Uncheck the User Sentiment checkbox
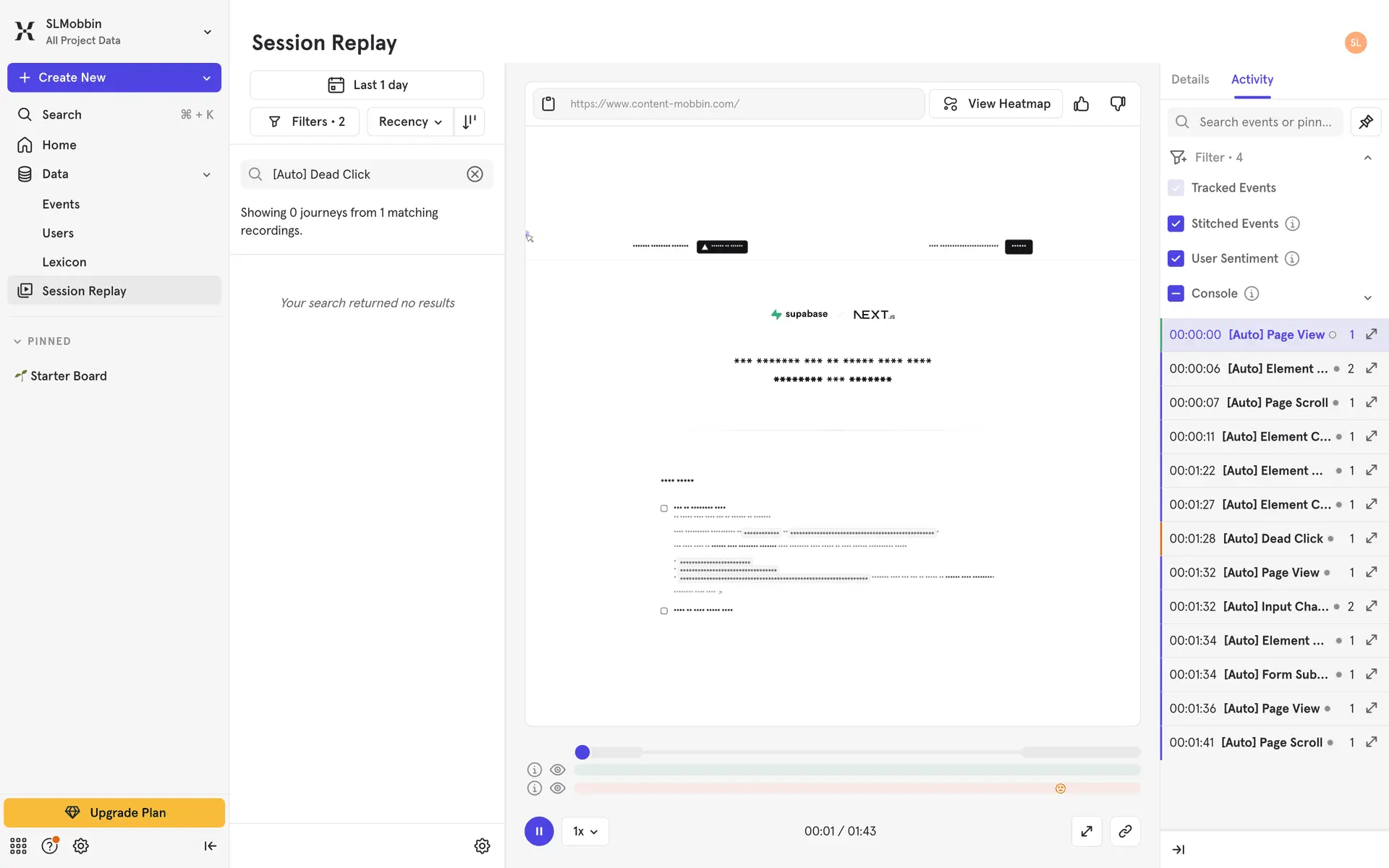This screenshot has height=868, width=1389. pos(1176,258)
